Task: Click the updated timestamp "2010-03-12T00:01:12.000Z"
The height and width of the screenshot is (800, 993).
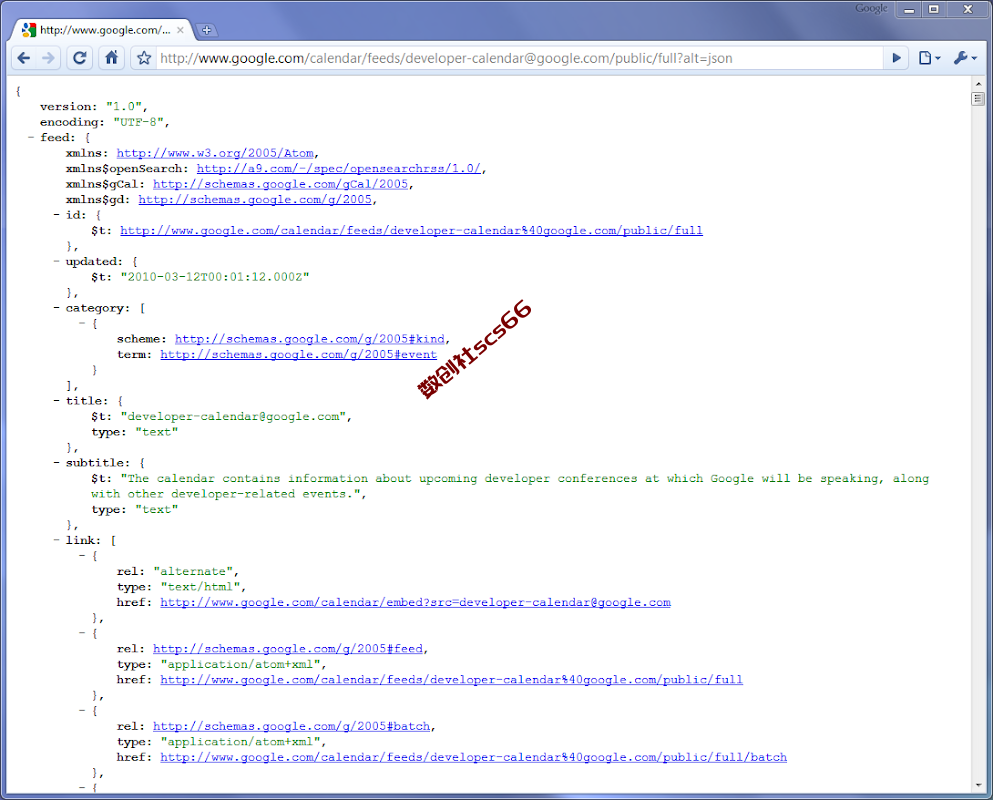Action: pyautogui.click(x=215, y=277)
